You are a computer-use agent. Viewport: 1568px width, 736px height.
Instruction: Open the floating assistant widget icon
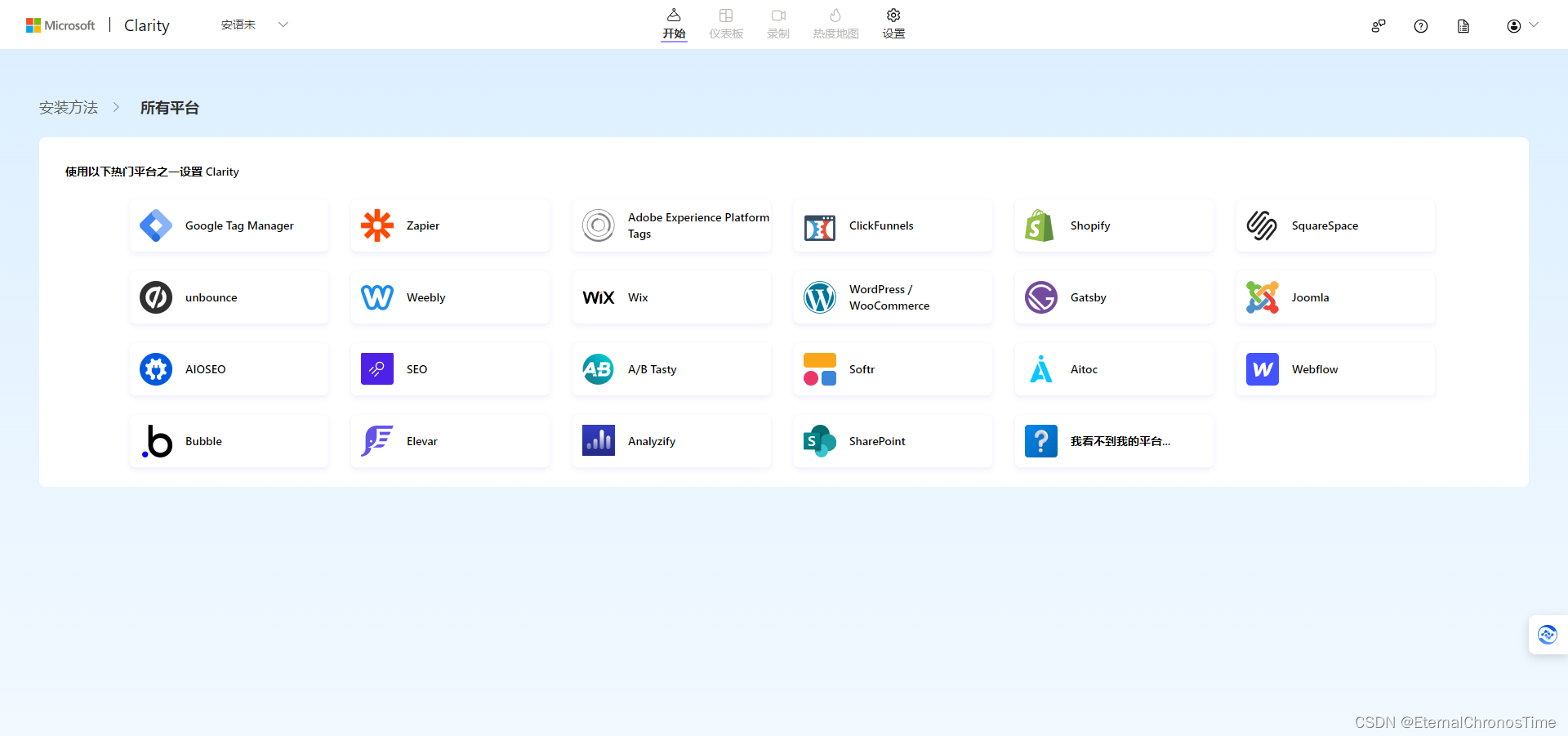coord(1548,635)
